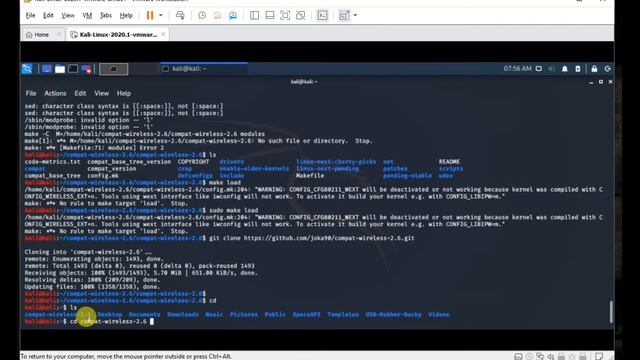Revert to the previous snapshot icon
The width and height of the screenshot is (640, 360).
pos(217,16)
